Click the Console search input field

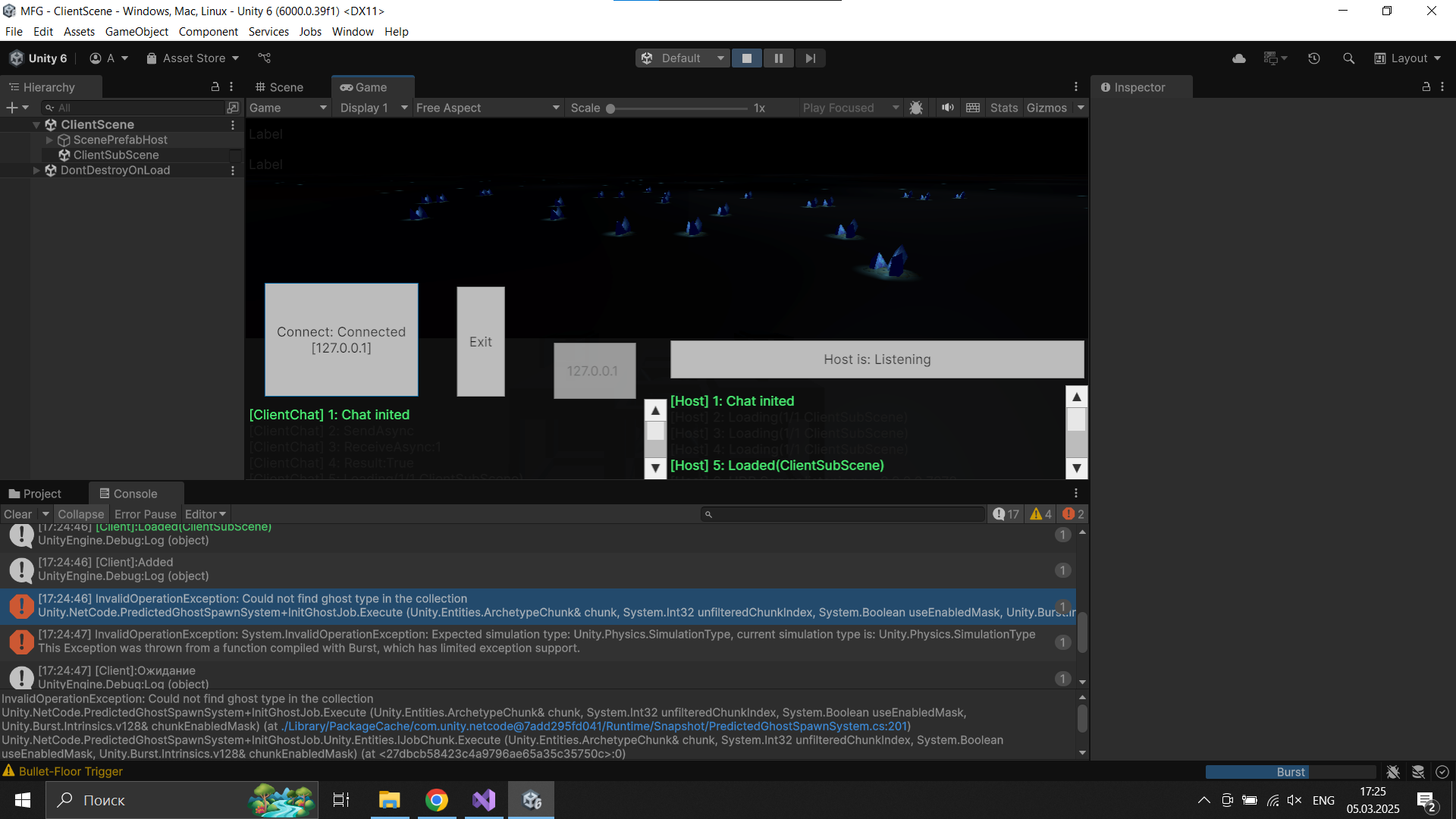tap(842, 513)
